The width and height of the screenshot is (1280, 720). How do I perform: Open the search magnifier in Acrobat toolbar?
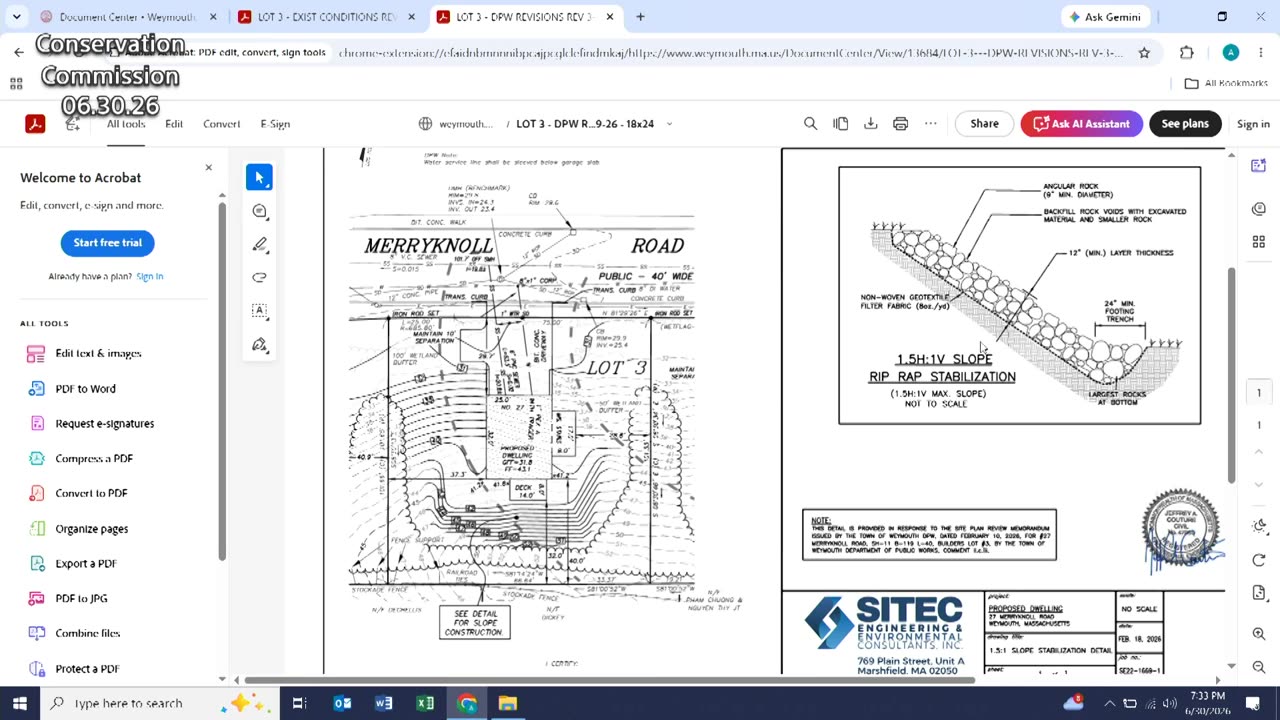pyautogui.click(x=810, y=124)
